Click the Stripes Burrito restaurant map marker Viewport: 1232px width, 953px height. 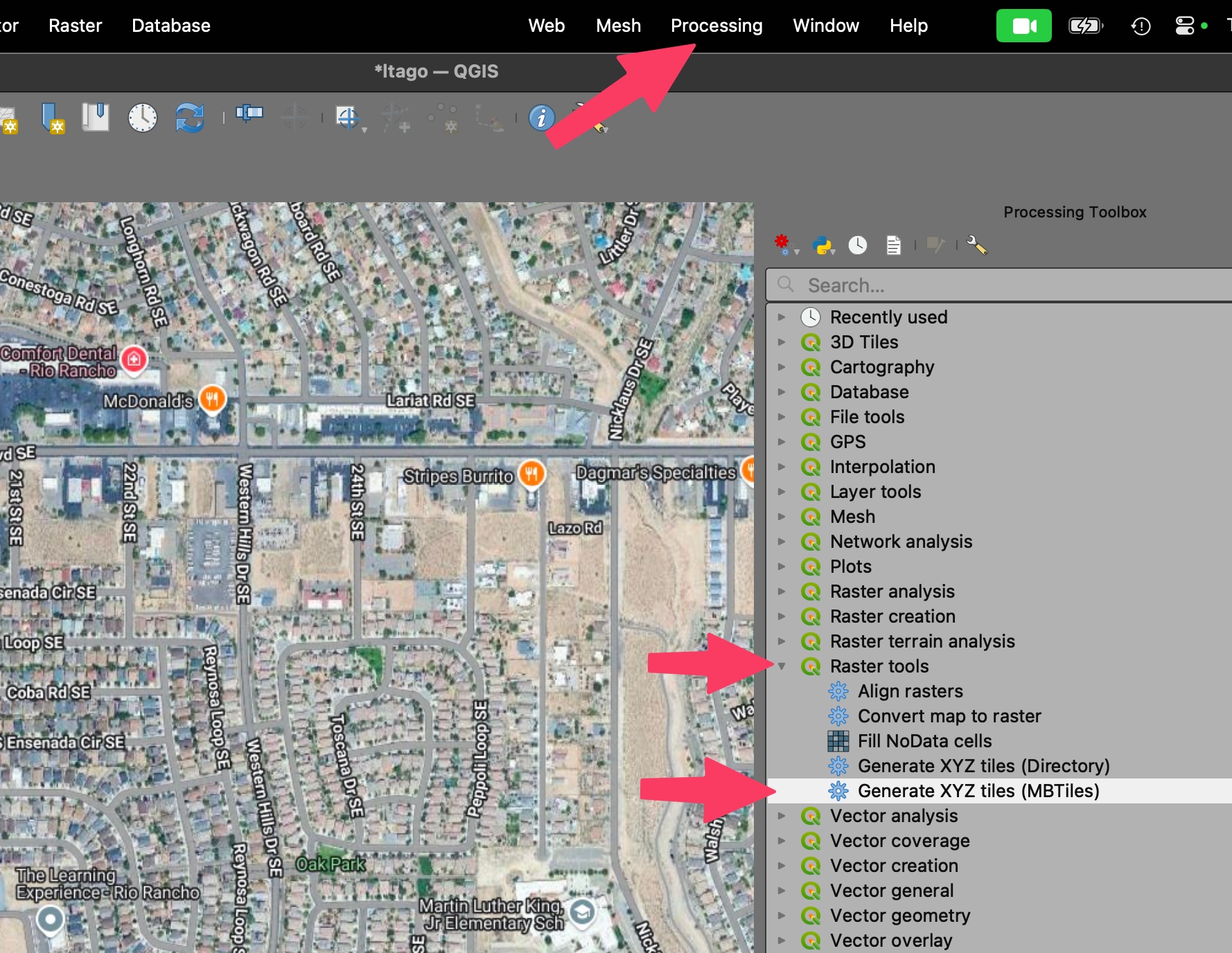pyautogui.click(x=531, y=474)
